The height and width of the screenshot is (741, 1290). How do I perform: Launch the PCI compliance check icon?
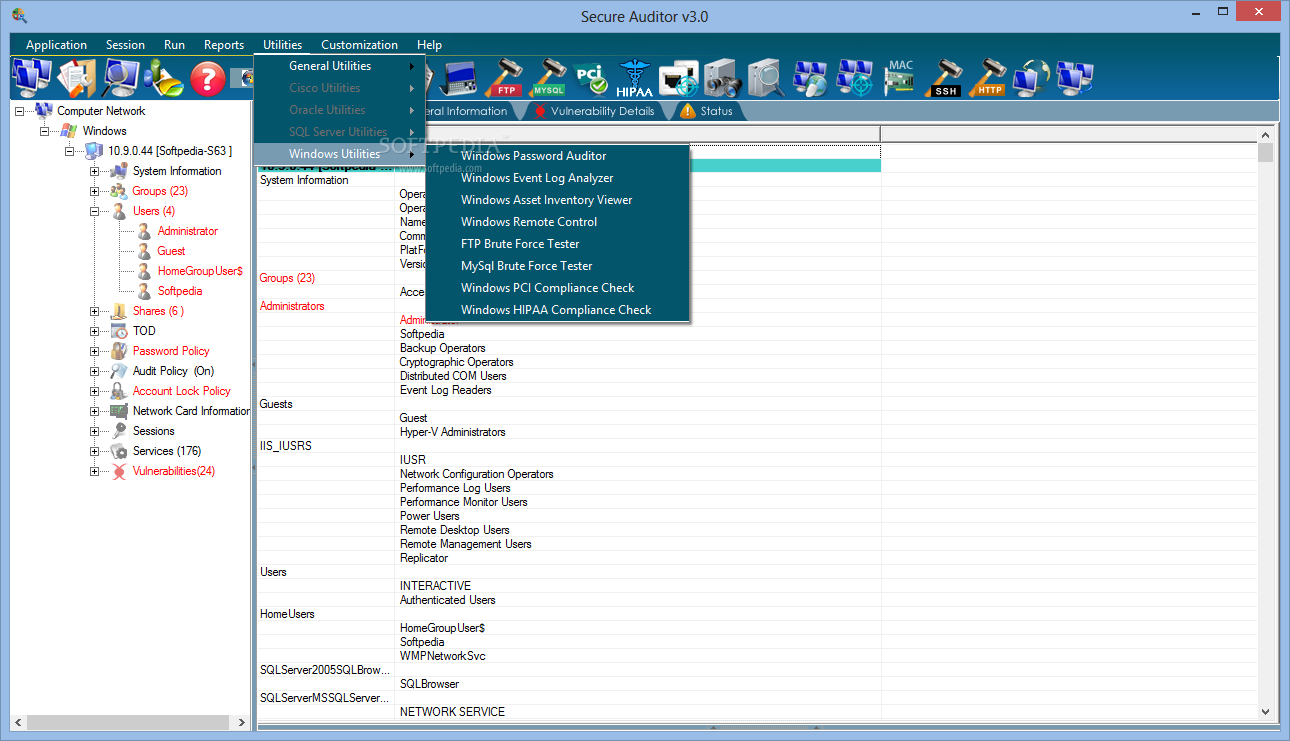(590, 78)
